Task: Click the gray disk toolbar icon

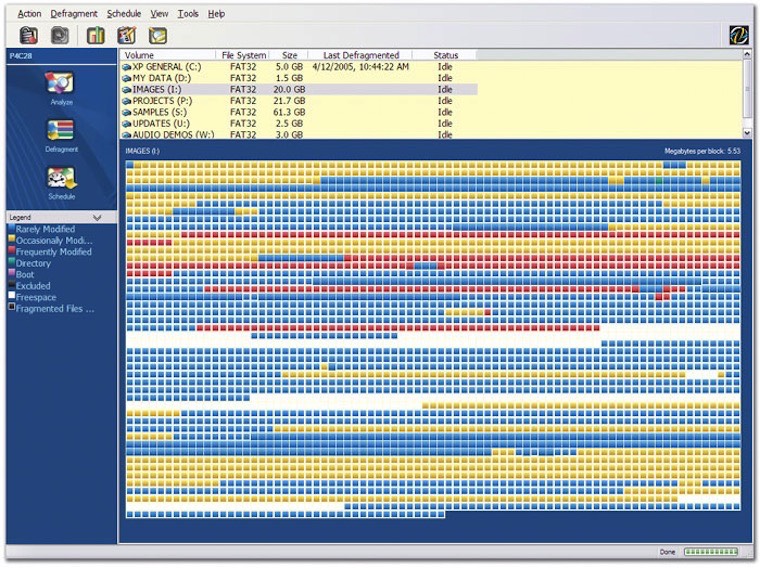Action: click(x=60, y=35)
